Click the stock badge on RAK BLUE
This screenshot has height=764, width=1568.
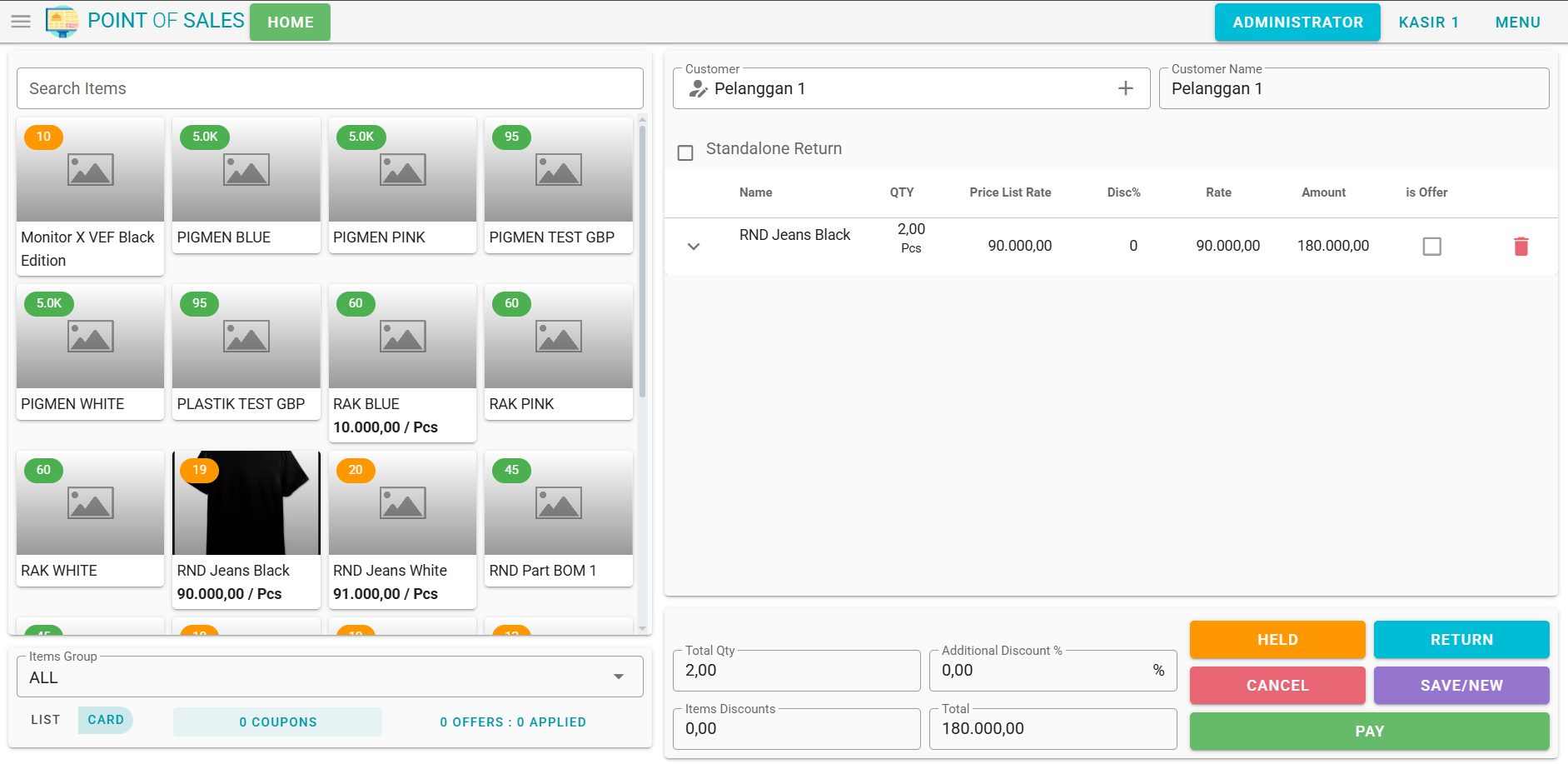tap(356, 303)
